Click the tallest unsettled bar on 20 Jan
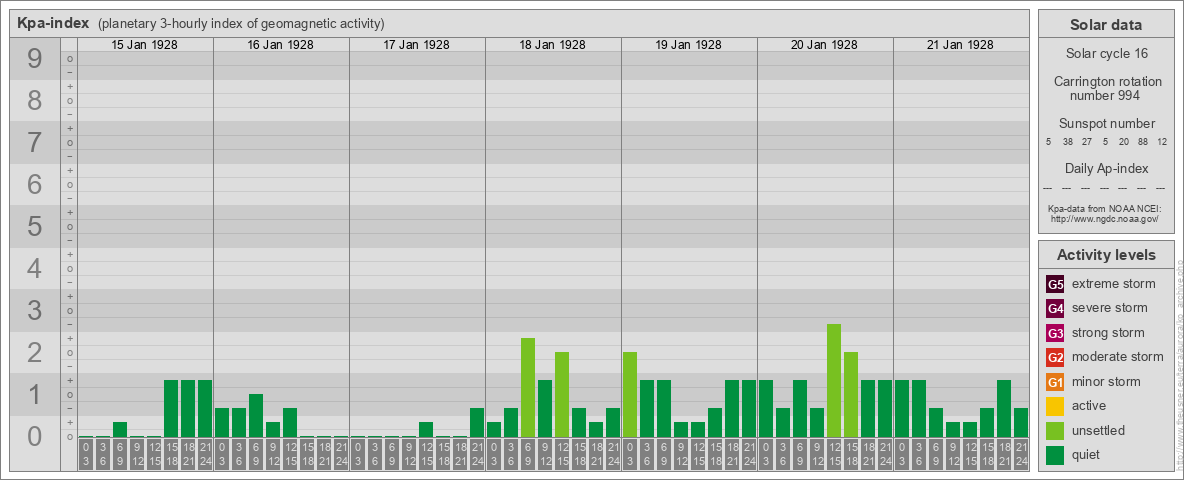Image resolution: width=1184 pixels, height=480 pixels. (x=834, y=380)
